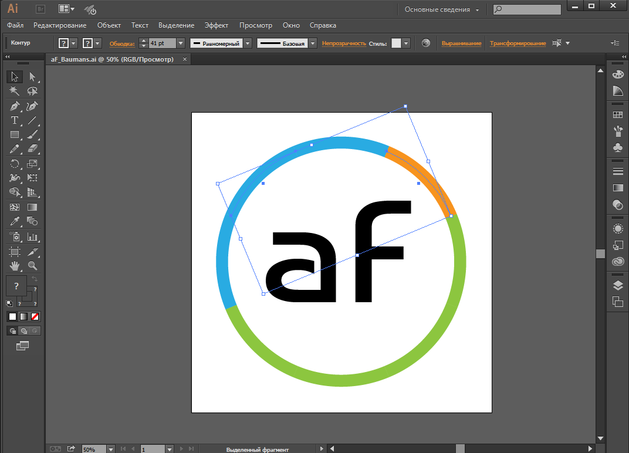
Task: Choose the Mesh tool
Action: click(x=14, y=207)
